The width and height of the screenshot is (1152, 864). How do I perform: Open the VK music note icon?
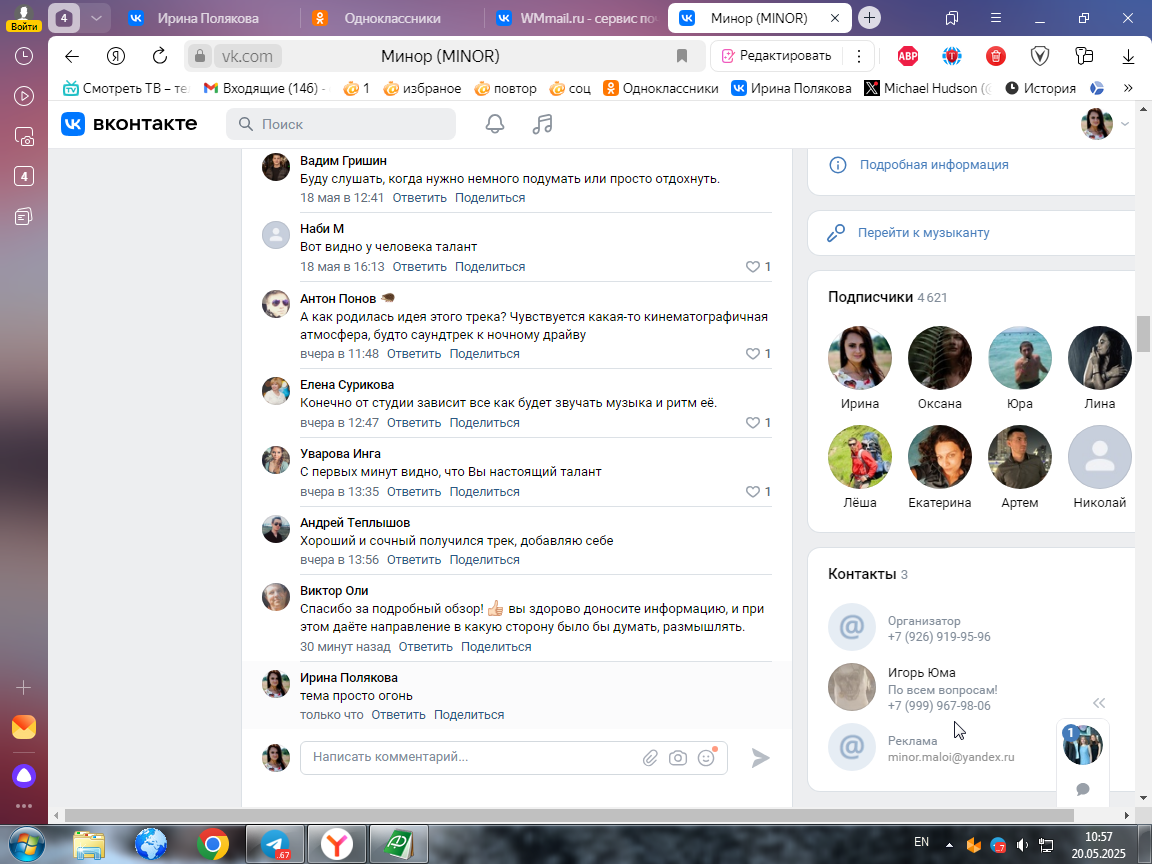(542, 124)
